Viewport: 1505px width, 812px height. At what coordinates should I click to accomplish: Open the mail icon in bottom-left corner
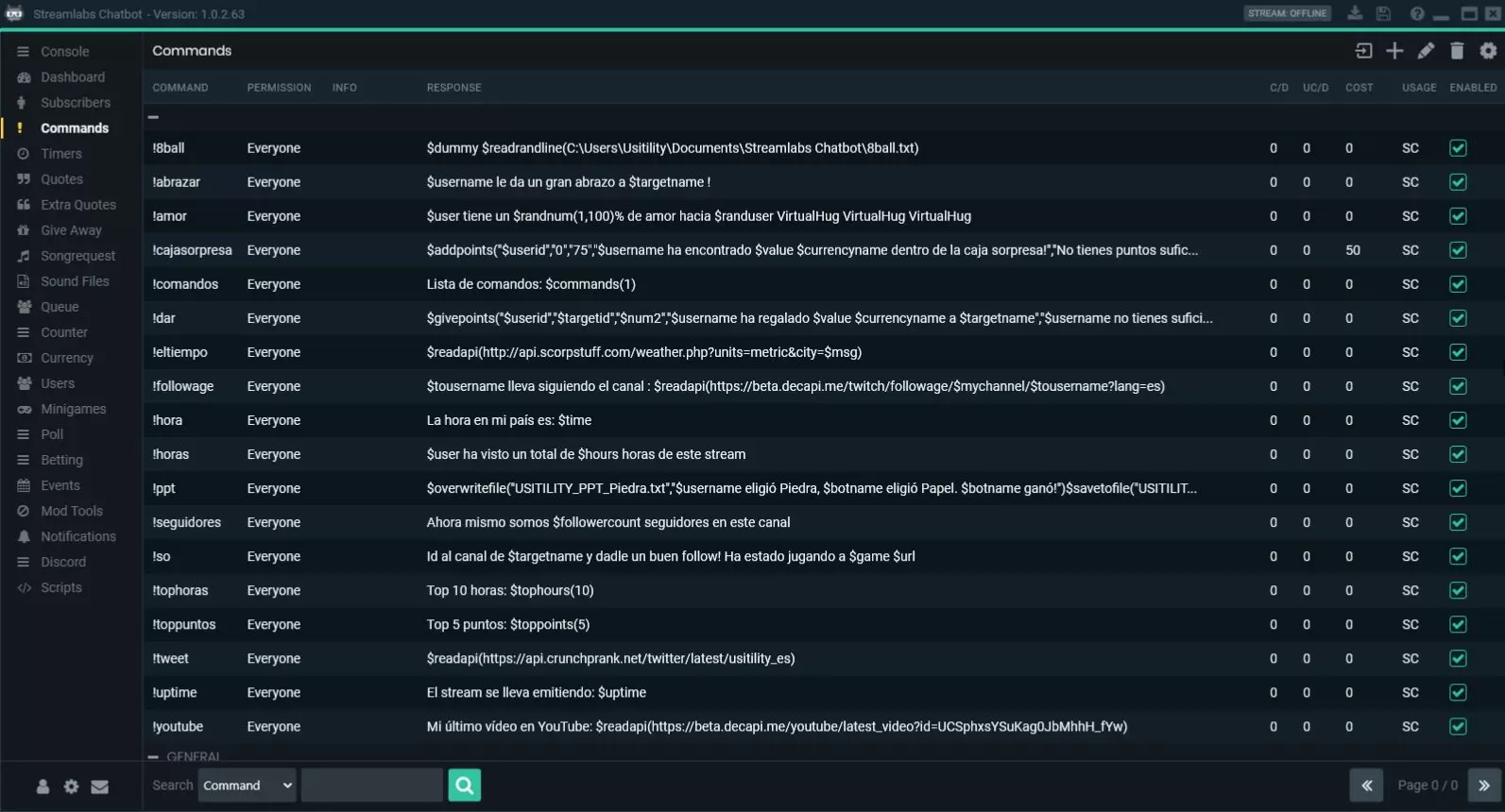click(99, 787)
